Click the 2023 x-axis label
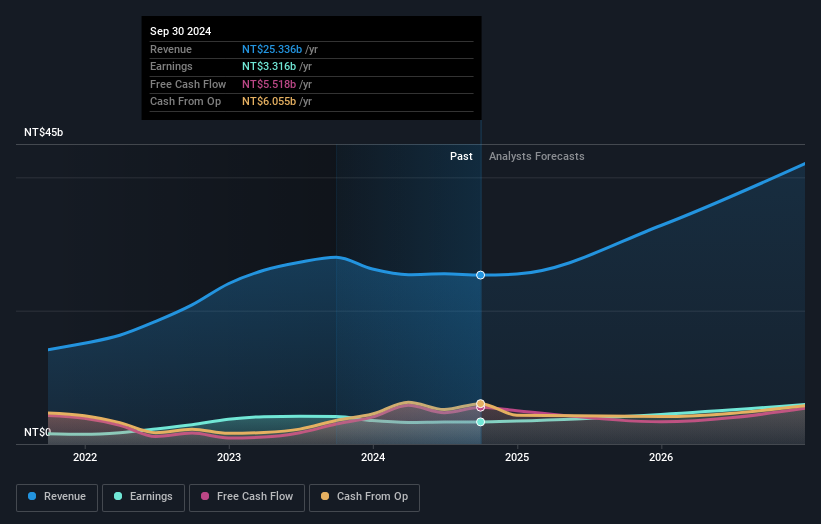This screenshot has width=821, height=524. coord(229,458)
